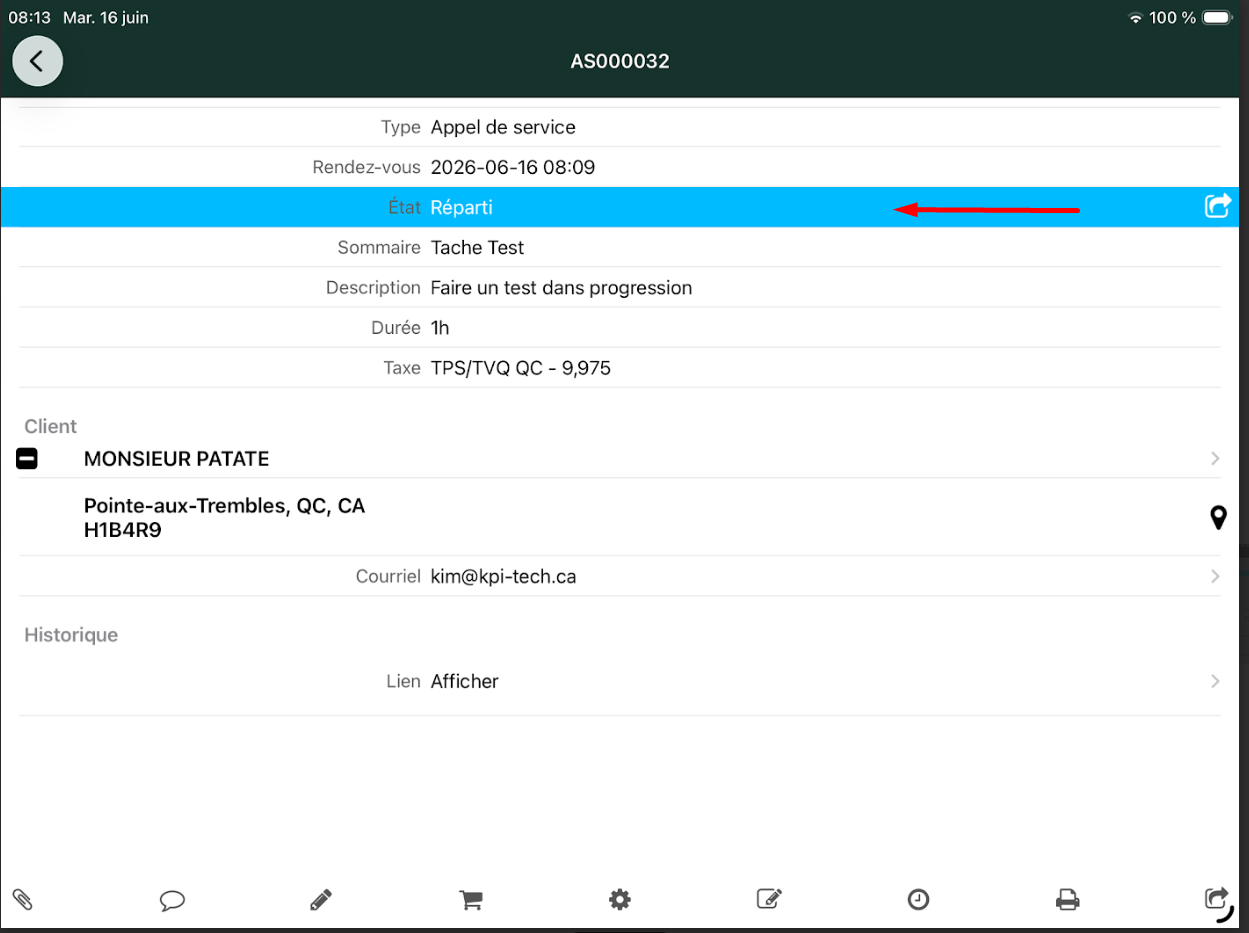The width and height of the screenshot is (1249, 933).
Task: Open map with the location pin
Action: pos(1218,517)
